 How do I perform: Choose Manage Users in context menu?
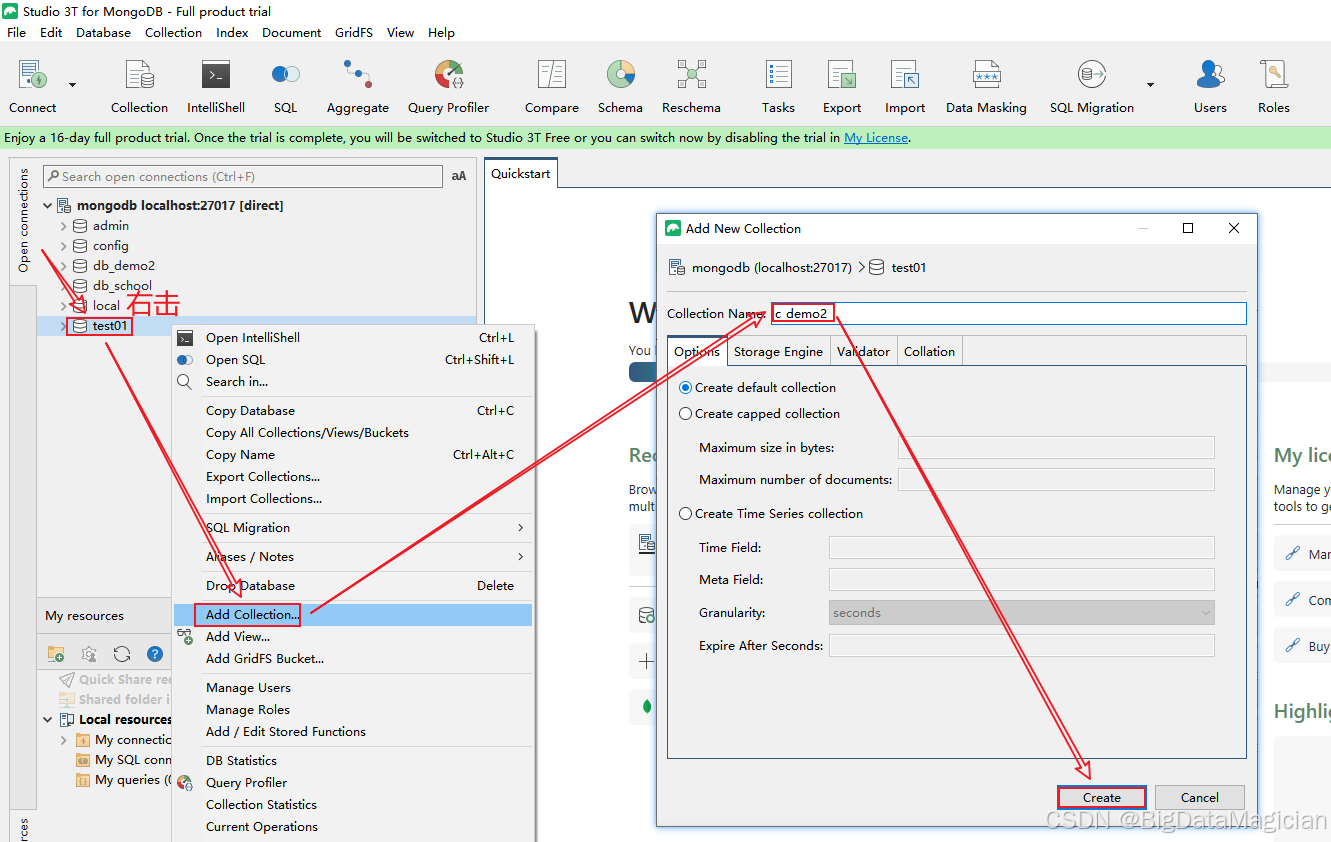[353, 687]
